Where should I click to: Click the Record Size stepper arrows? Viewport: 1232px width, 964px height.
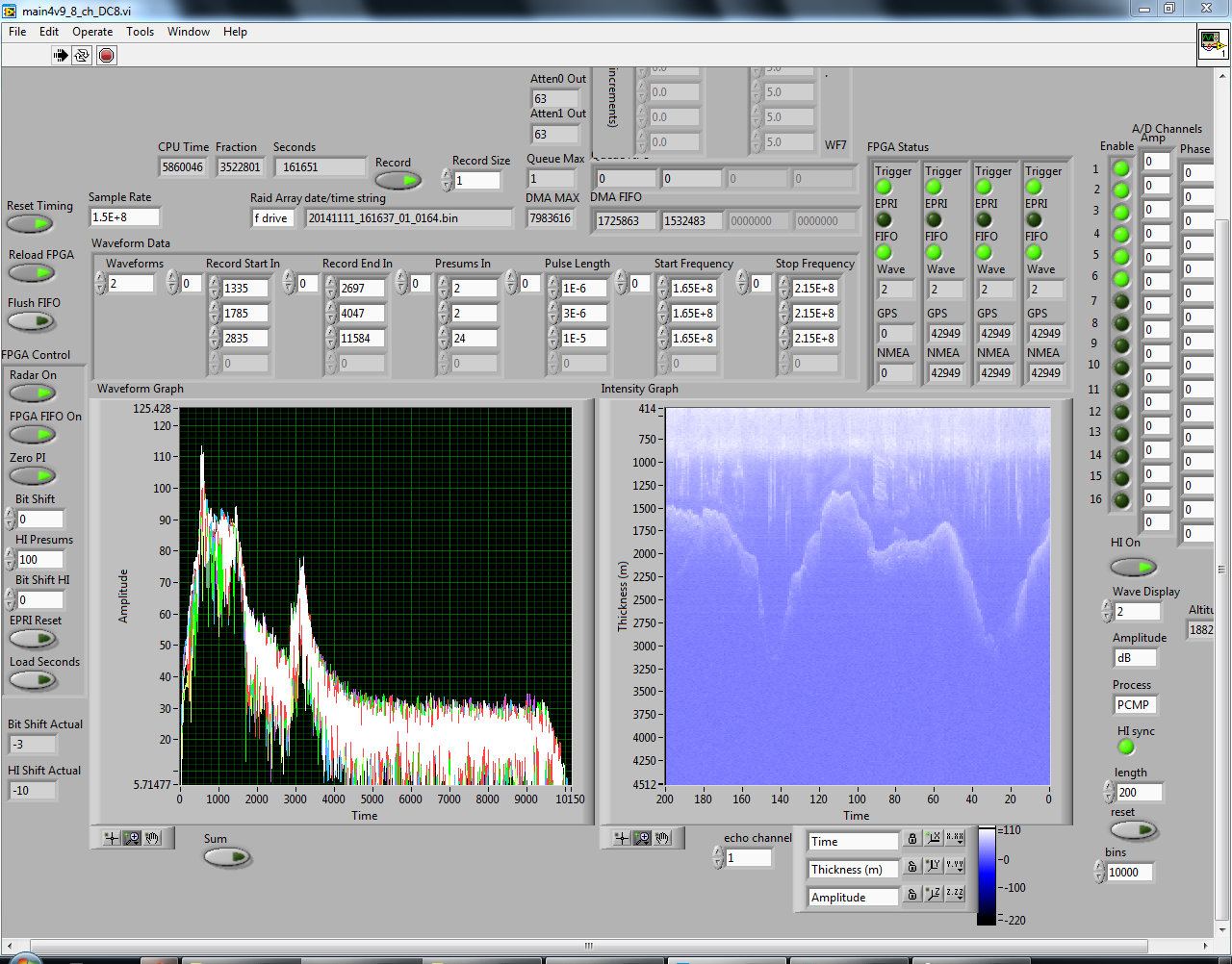pos(447,180)
